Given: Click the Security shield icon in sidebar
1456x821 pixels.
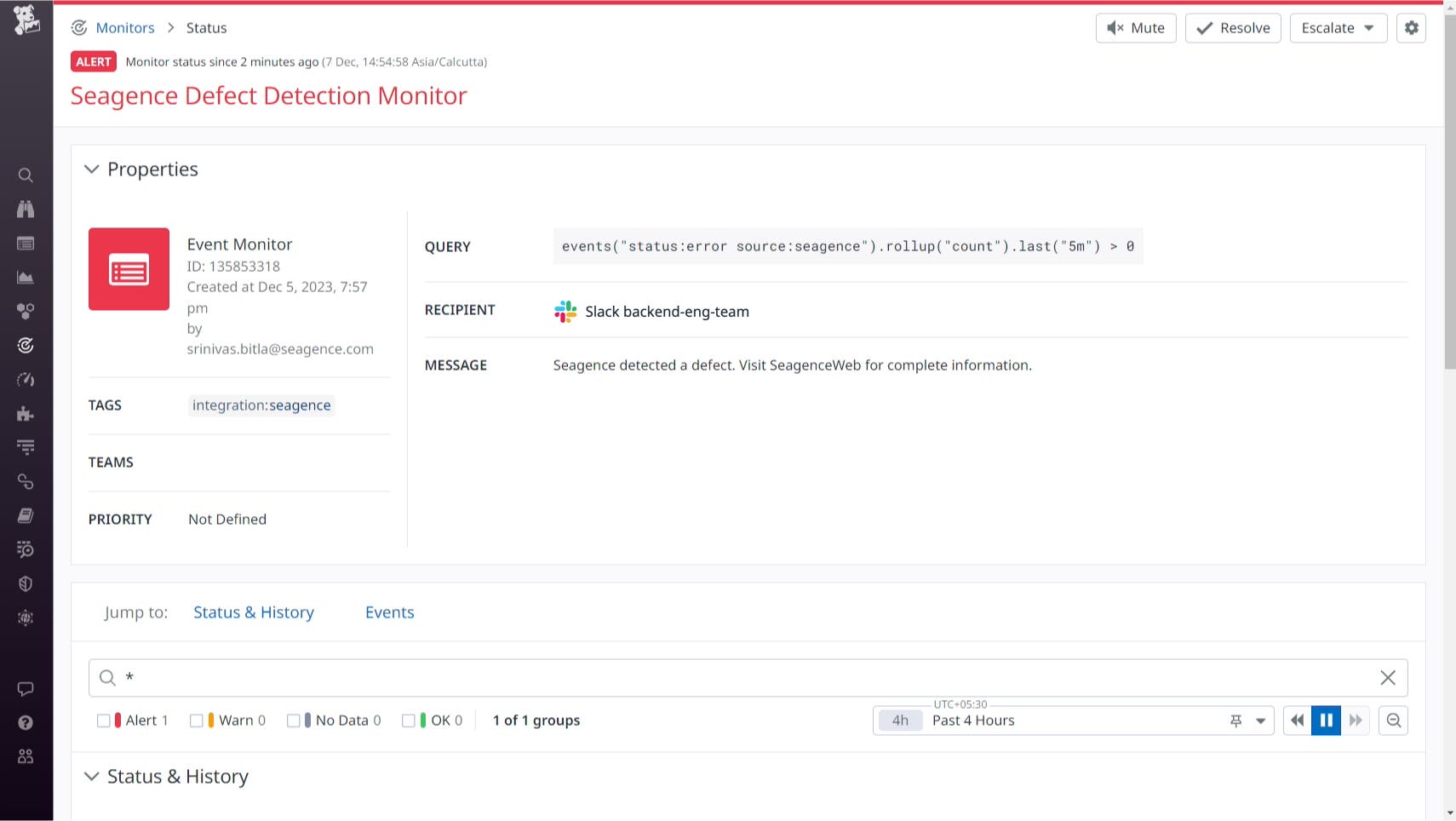Looking at the screenshot, I should tap(26, 583).
